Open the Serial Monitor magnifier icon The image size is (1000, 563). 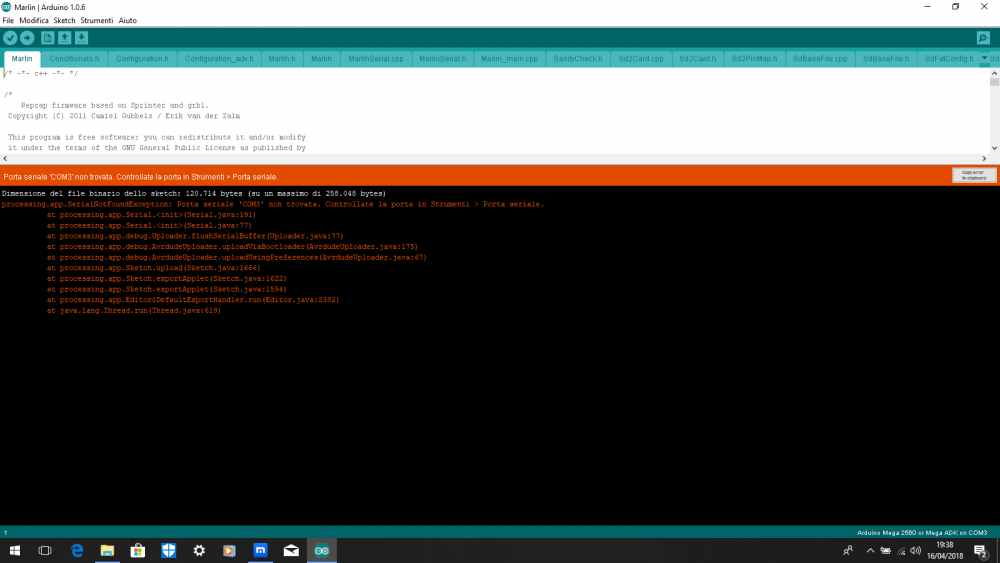coord(983,38)
